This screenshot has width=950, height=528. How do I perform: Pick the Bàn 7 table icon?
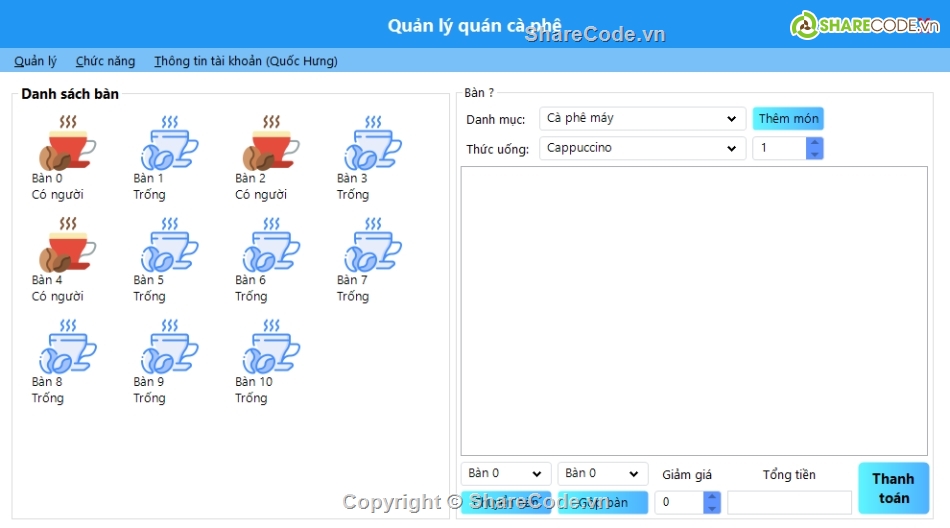tap(371, 245)
